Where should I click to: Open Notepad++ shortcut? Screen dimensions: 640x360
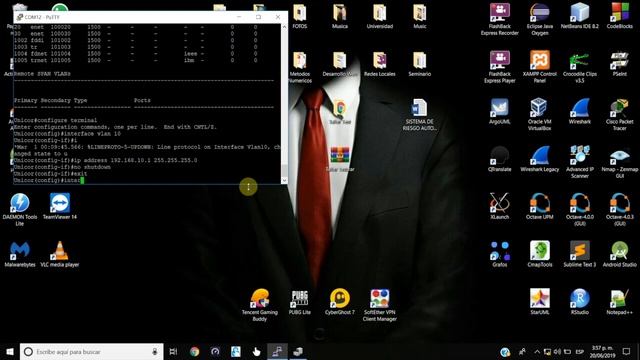pos(620,302)
